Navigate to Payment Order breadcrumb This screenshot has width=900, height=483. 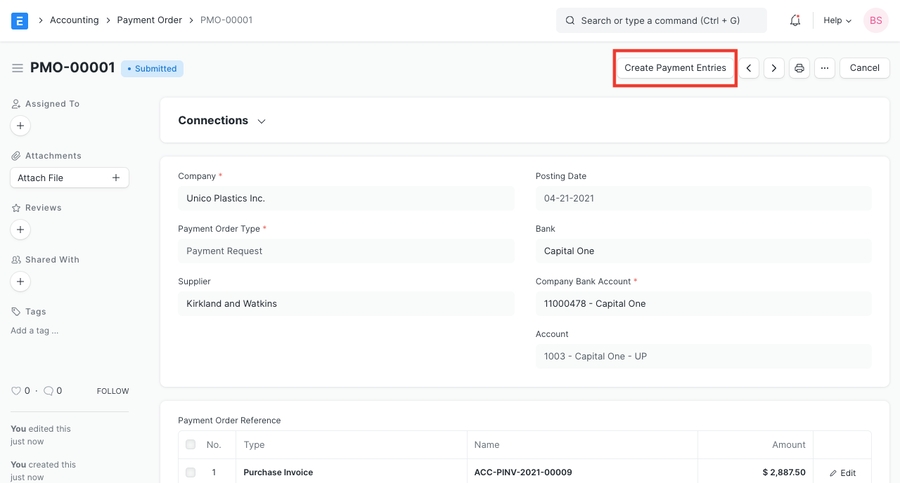149,20
